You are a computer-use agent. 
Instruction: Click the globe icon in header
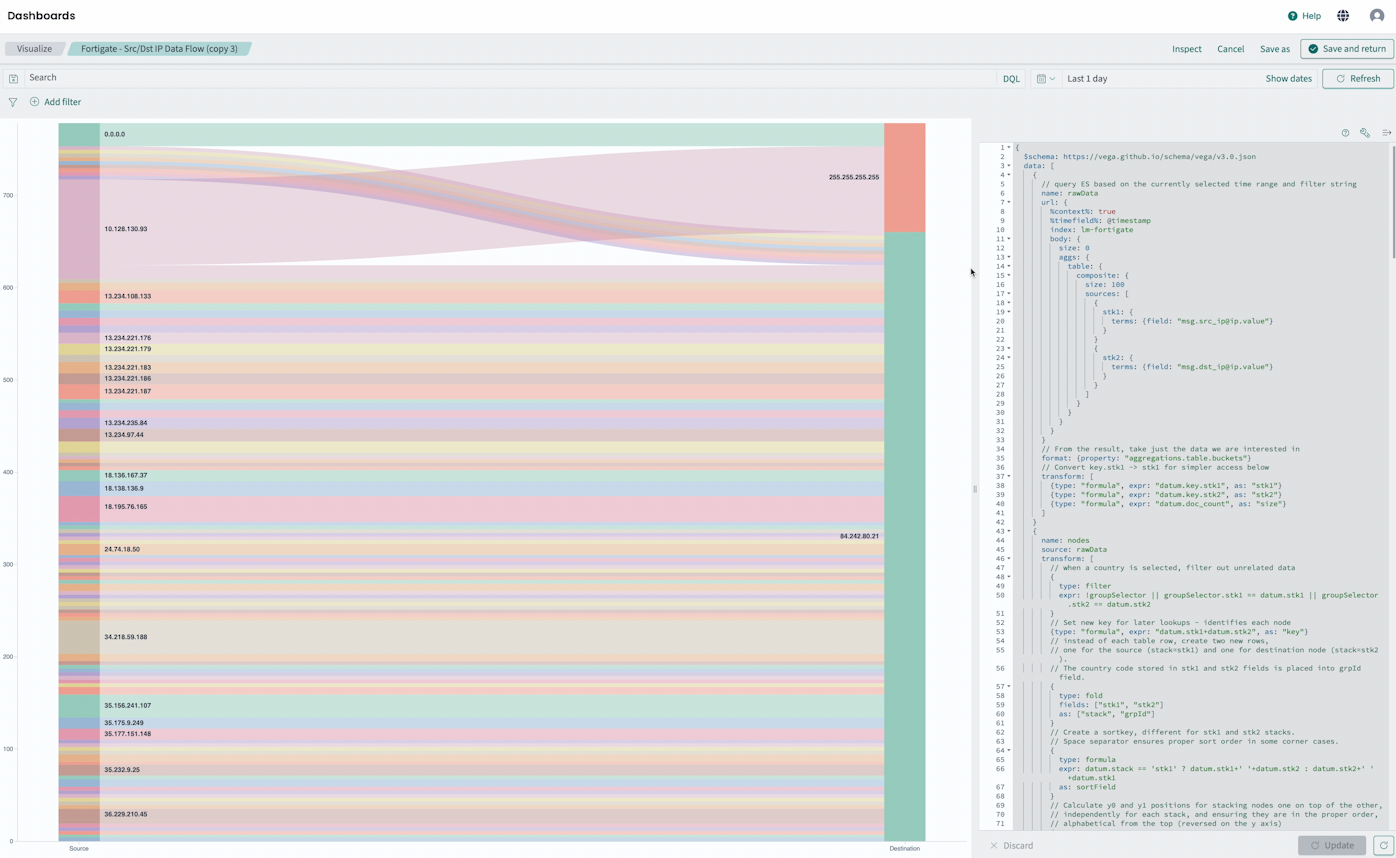(x=1343, y=16)
